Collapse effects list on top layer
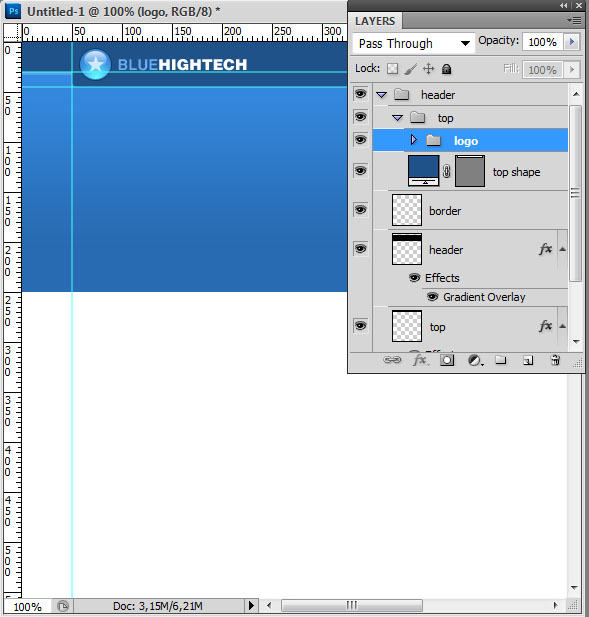589x617 pixels. coord(563,326)
